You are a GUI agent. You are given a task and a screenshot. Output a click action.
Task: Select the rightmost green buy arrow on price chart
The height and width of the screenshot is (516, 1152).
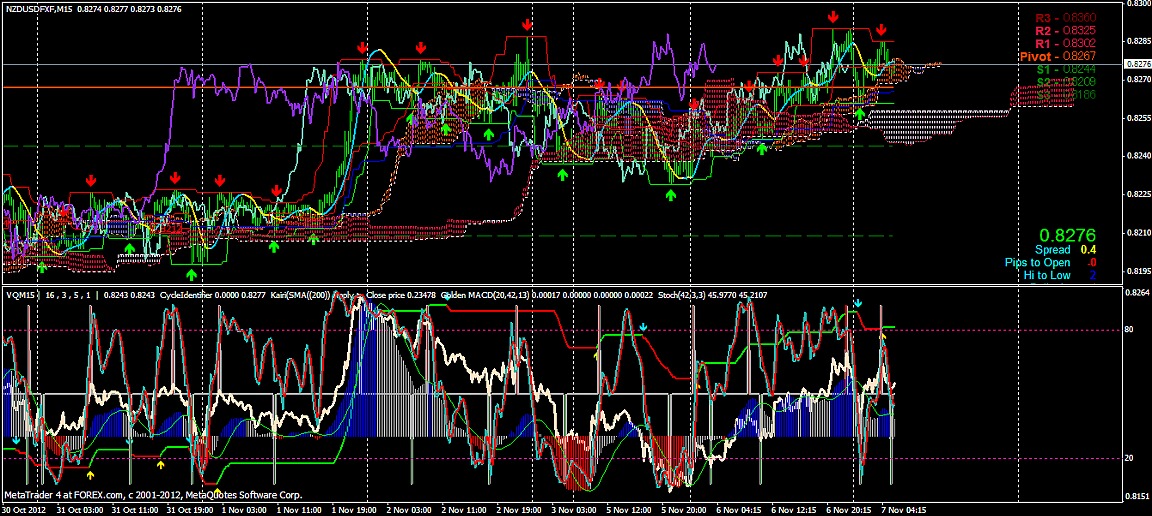point(859,114)
